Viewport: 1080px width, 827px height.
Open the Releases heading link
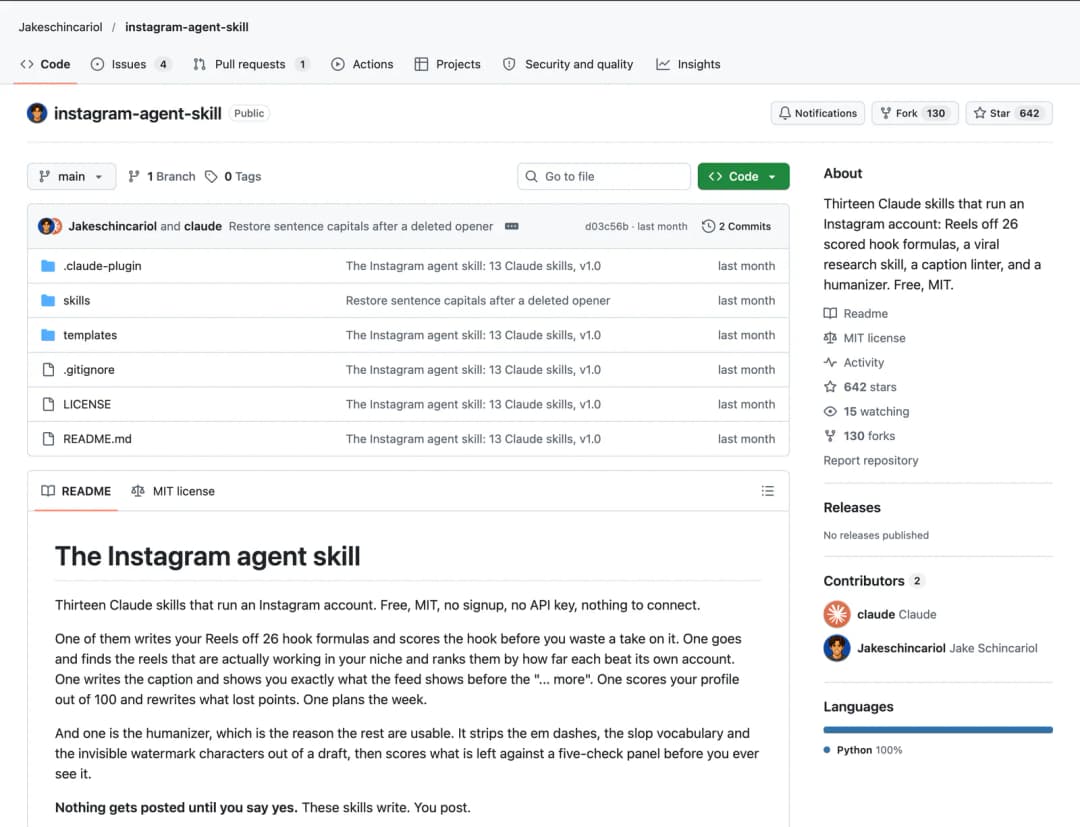852,507
